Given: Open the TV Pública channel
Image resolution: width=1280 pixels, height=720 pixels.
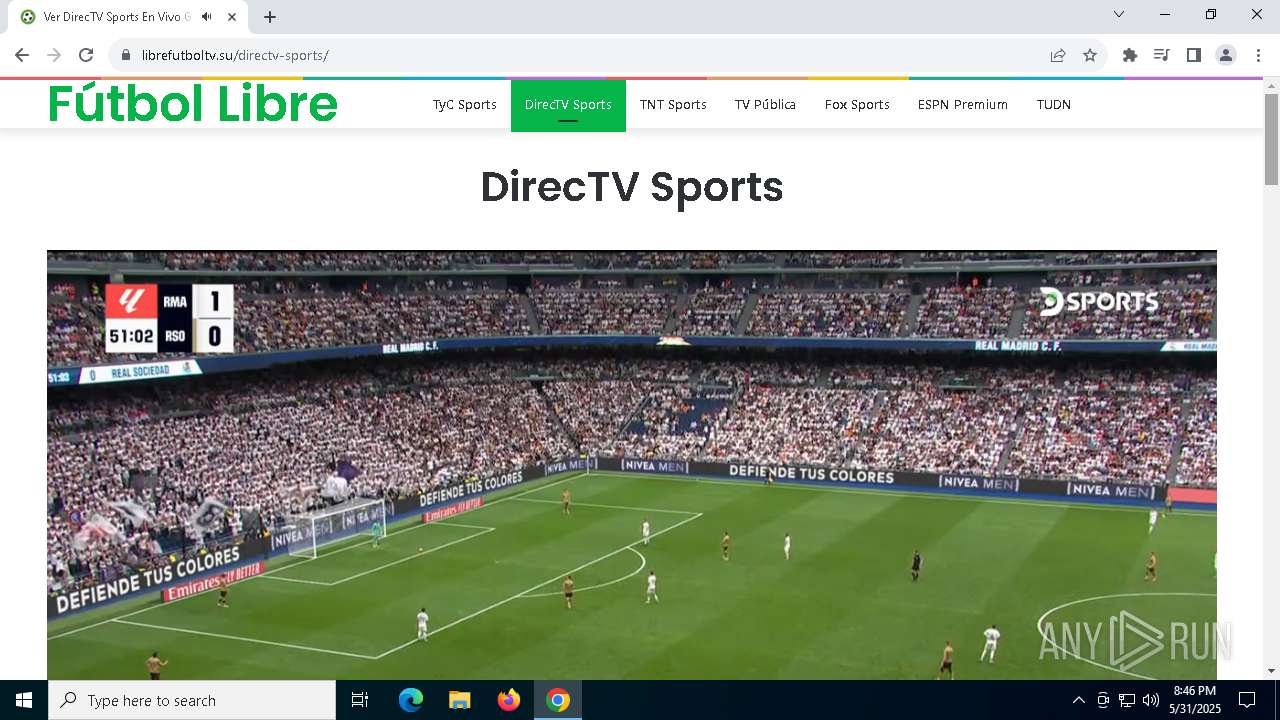Looking at the screenshot, I should click(765, 104).
